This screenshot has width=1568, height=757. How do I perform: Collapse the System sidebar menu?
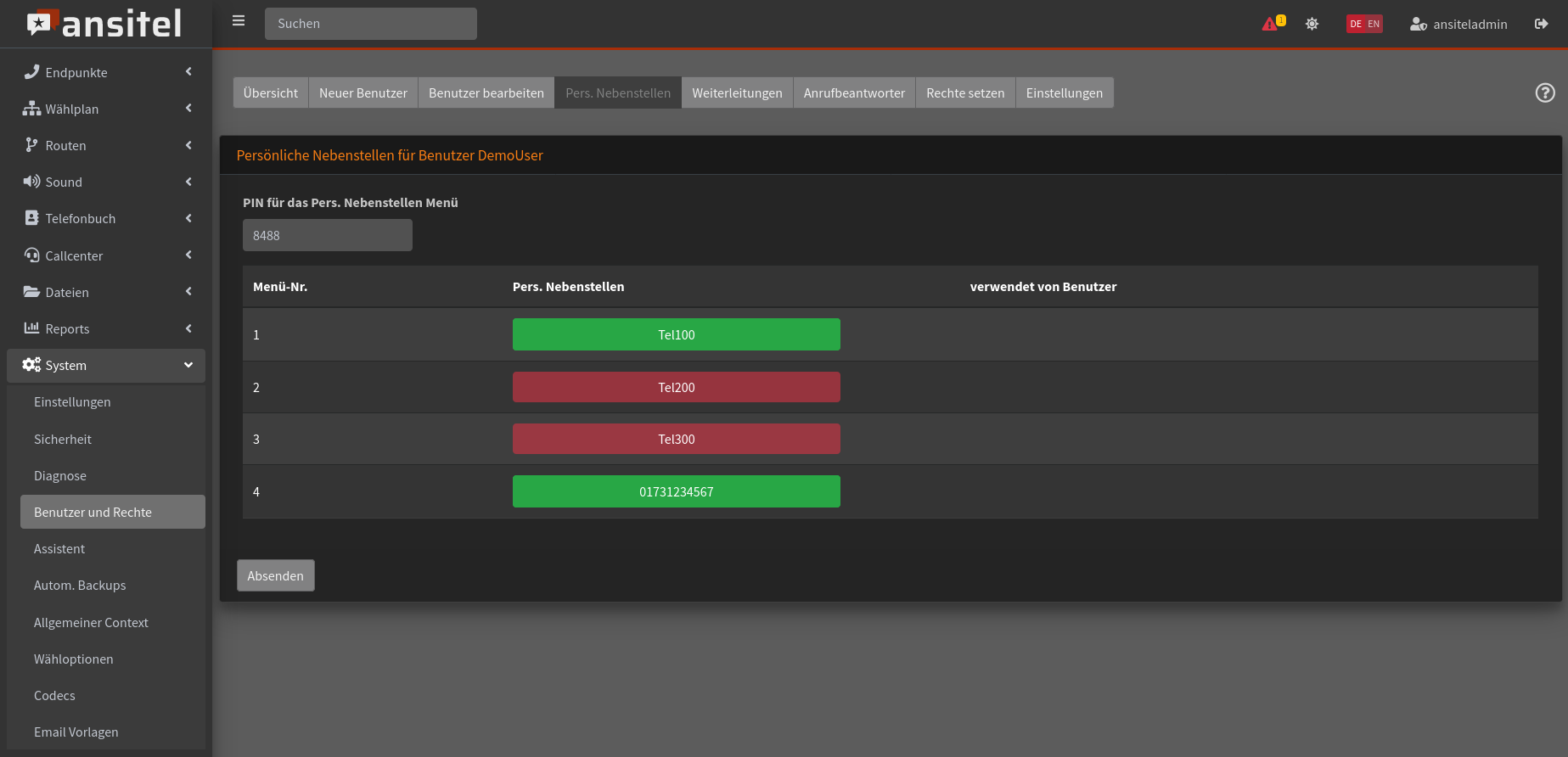coord(106,365)
